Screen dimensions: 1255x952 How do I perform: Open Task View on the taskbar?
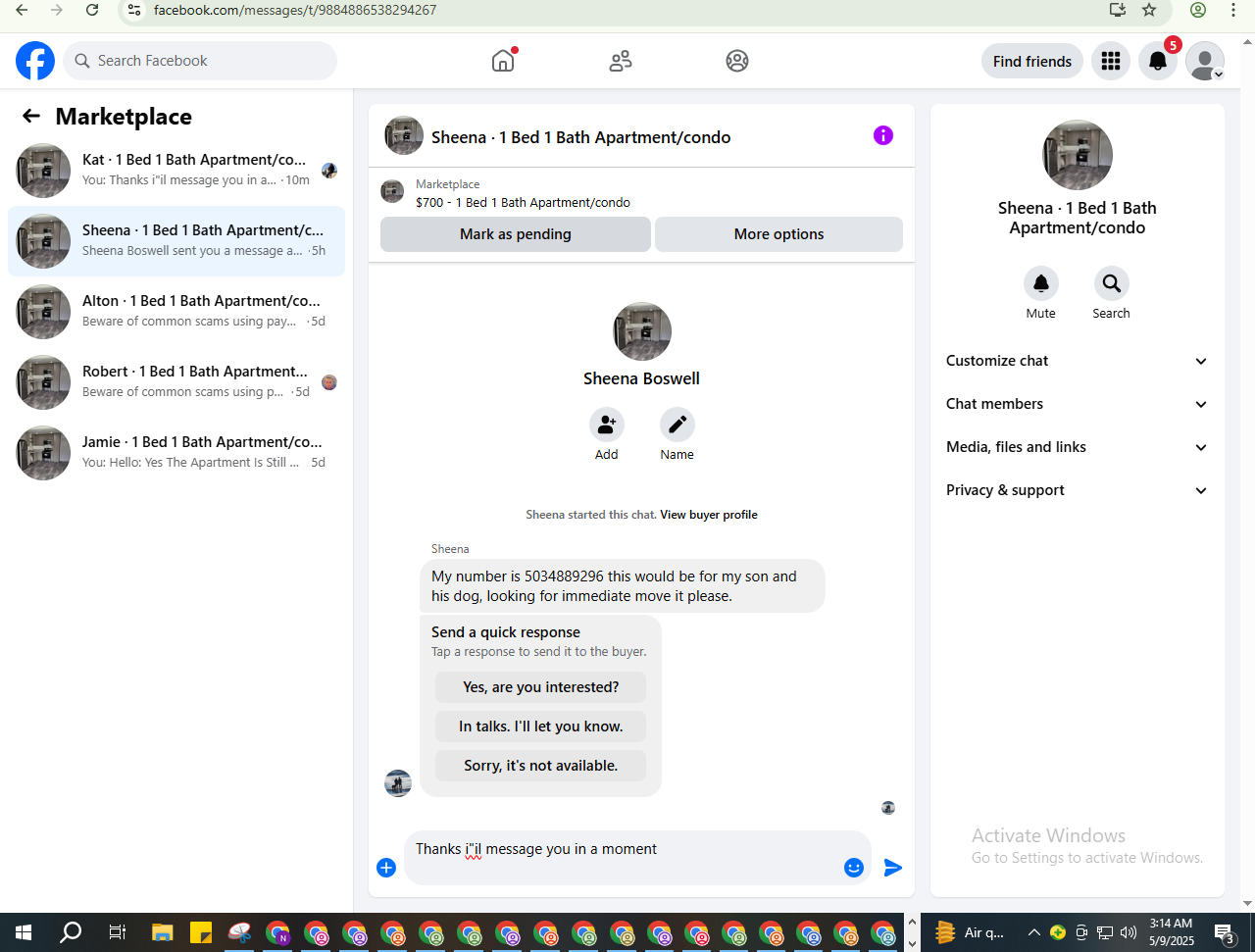[117, 932]
